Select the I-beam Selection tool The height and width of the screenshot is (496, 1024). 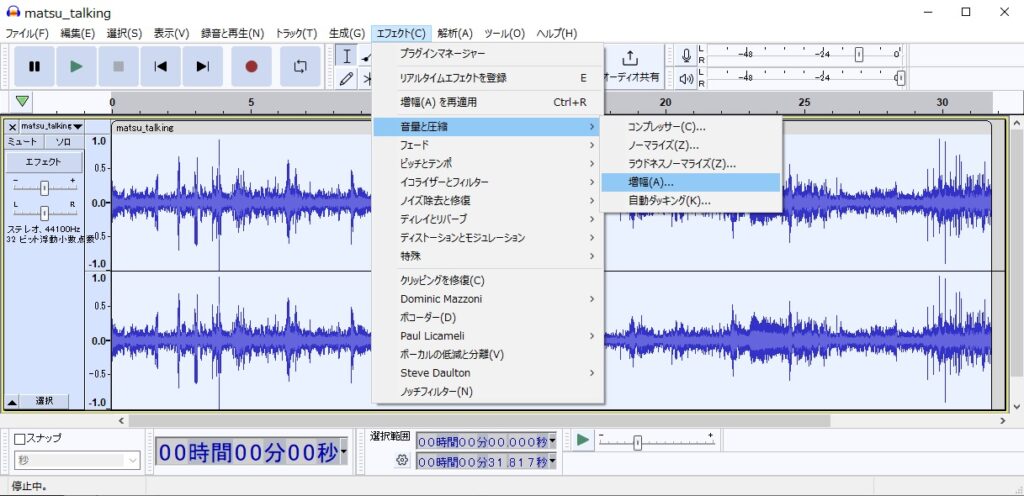coord(347,56)
